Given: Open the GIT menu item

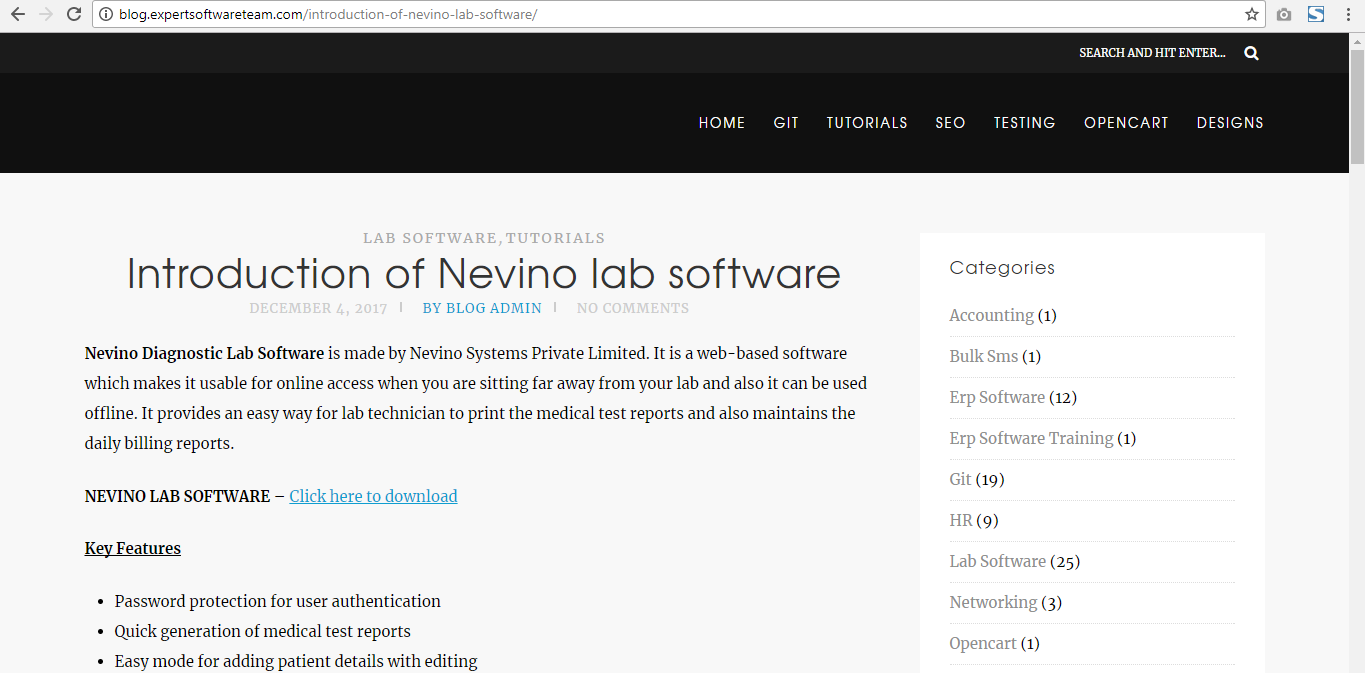Looking at the screenshot, I should [786, 123].
